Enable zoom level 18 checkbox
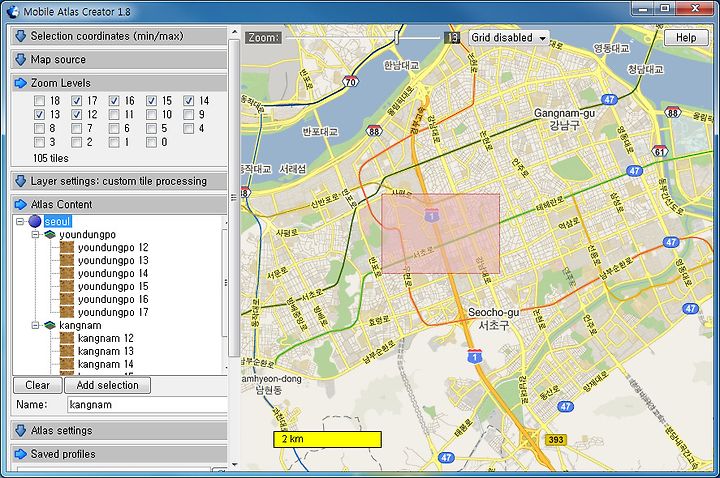This screenshot has width=720, height=478. pos(39,101)
